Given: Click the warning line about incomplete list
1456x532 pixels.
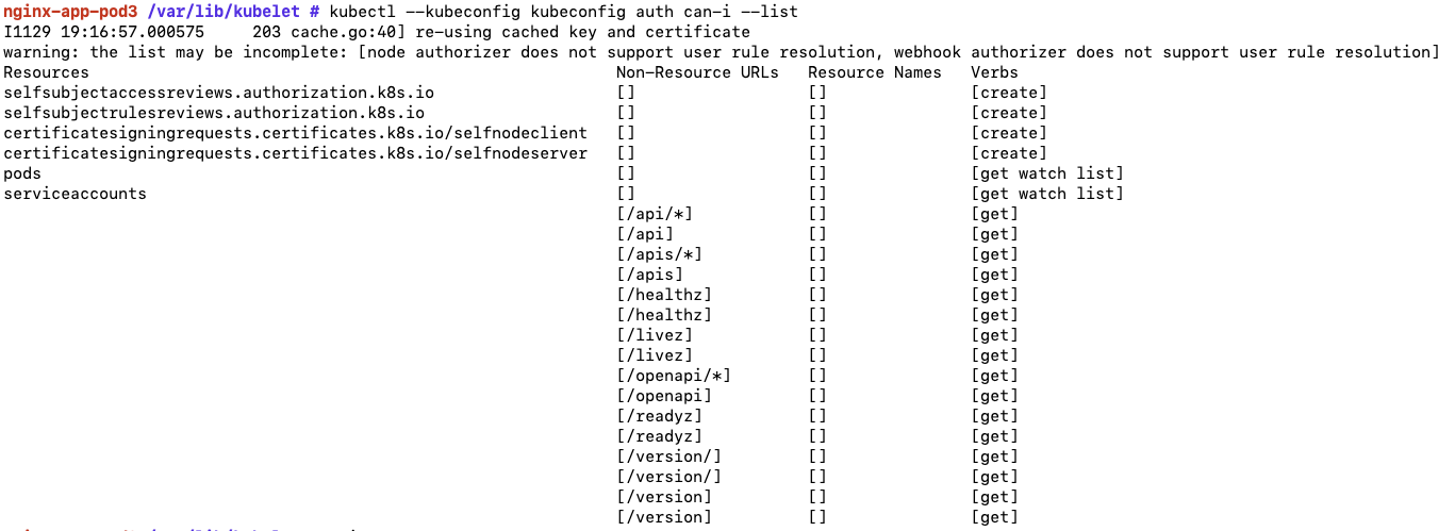Looking at the screenshot, I should [721, 52].
